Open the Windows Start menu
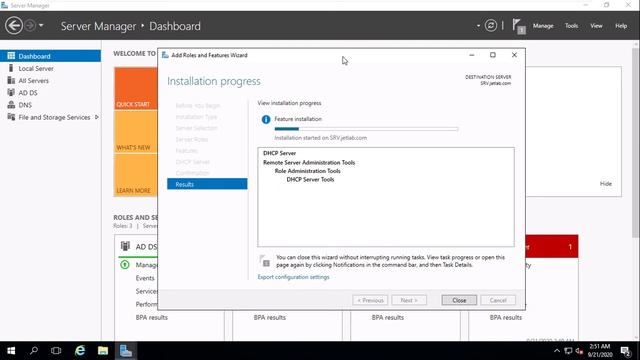Viewport: 640px width, 360px height. click(11, 351)
